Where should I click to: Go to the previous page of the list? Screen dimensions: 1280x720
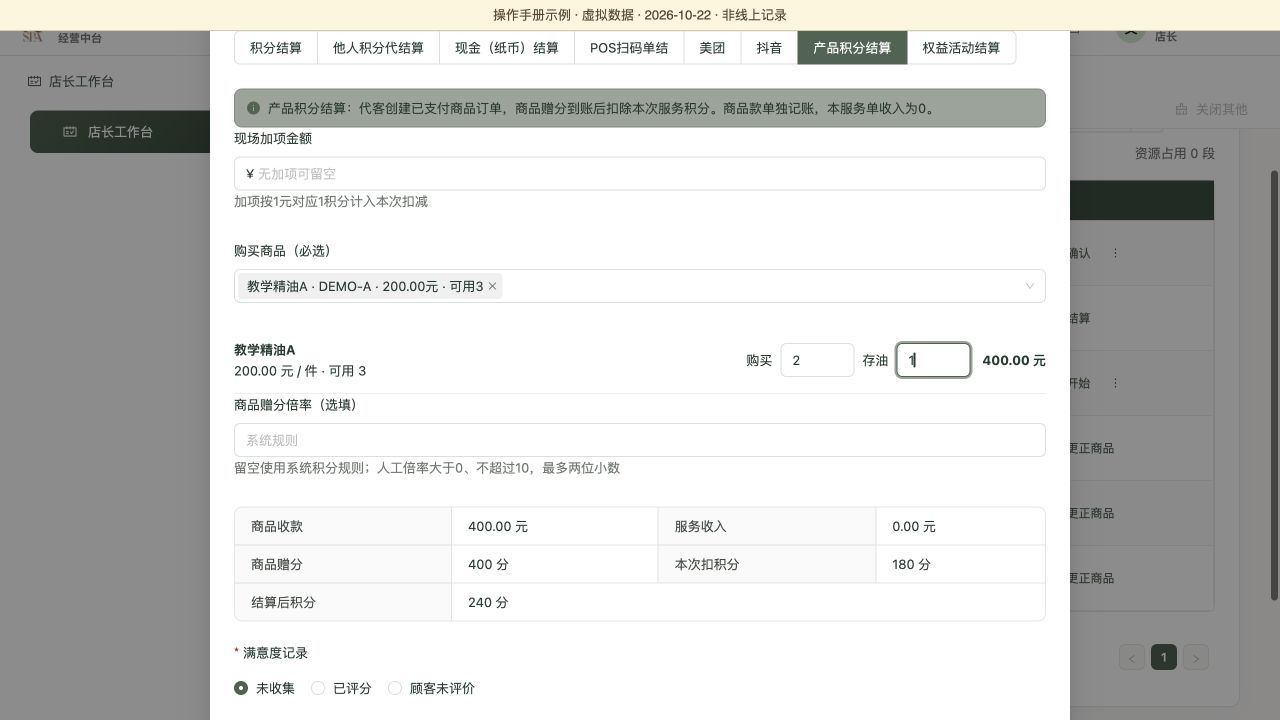[x=1132, y=657]
